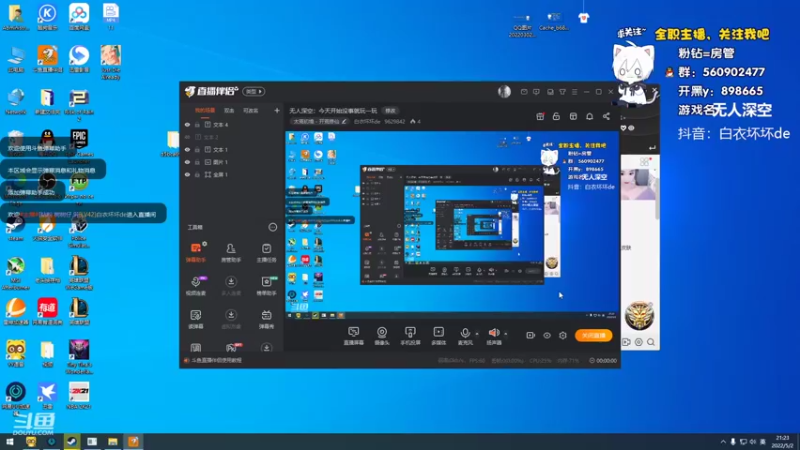Click the 修改 button beside the stream title
This screenshot has height=450, width=800.
390,110
